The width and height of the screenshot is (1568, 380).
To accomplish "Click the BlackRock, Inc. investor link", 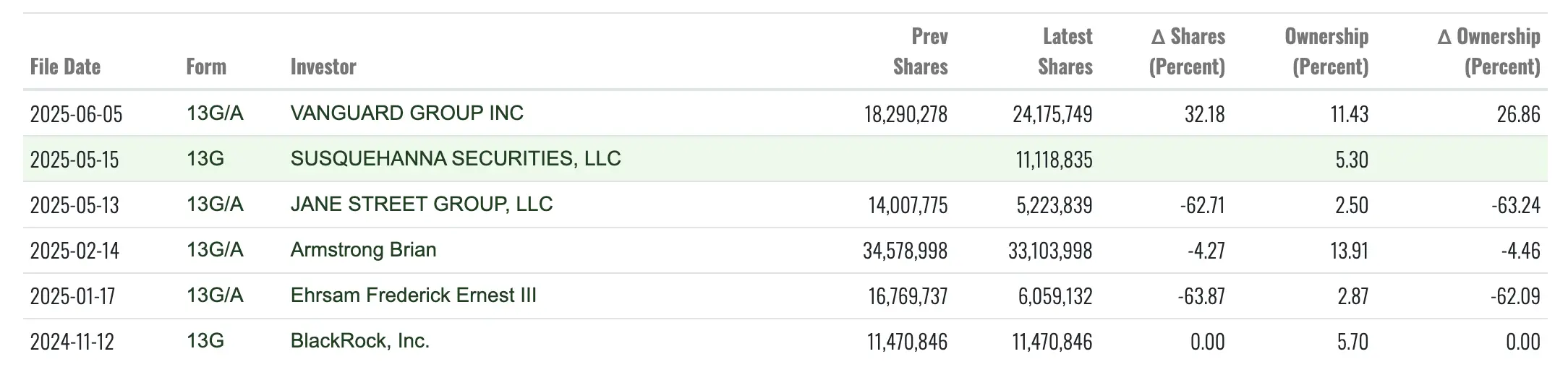I will tap(359, 341).
